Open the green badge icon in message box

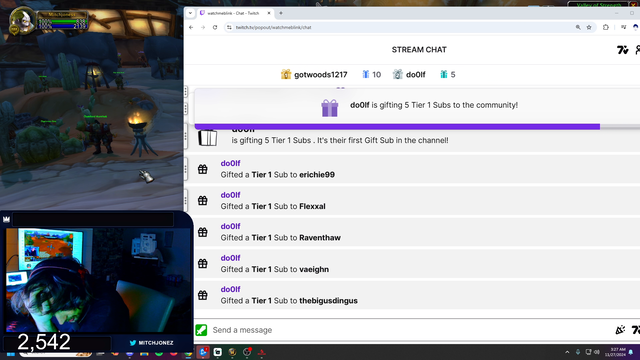click(x=201, y=330)
